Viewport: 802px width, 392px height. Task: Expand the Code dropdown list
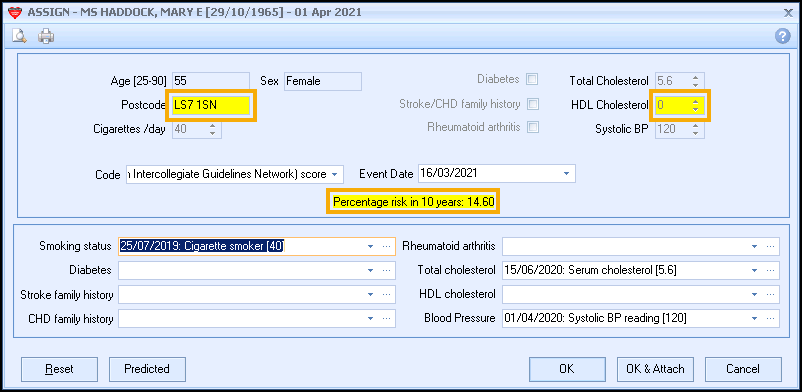[x=335, y=175]
